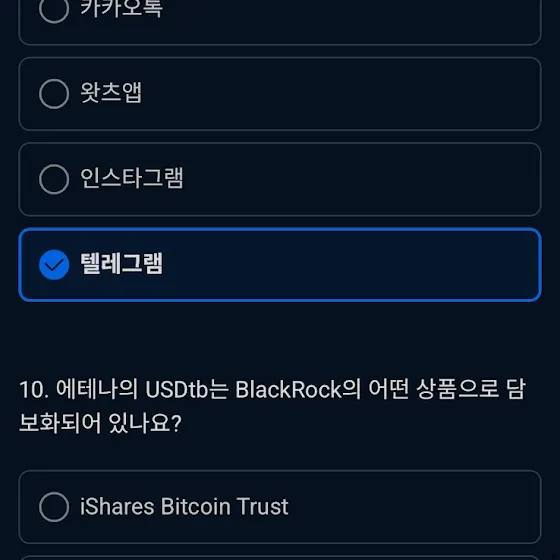560x560 pixels.
Task: Select the 왓츠앱 radio button
Action: (54, 94)
